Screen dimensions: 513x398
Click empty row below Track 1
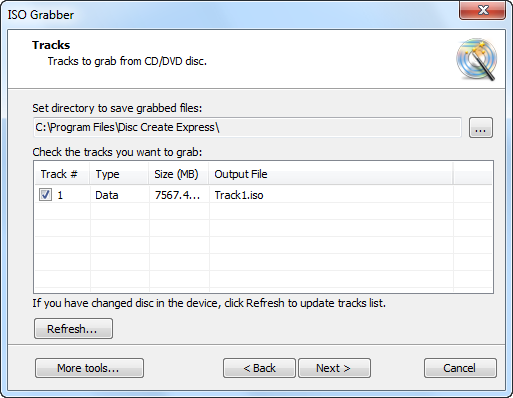point(263,211)
